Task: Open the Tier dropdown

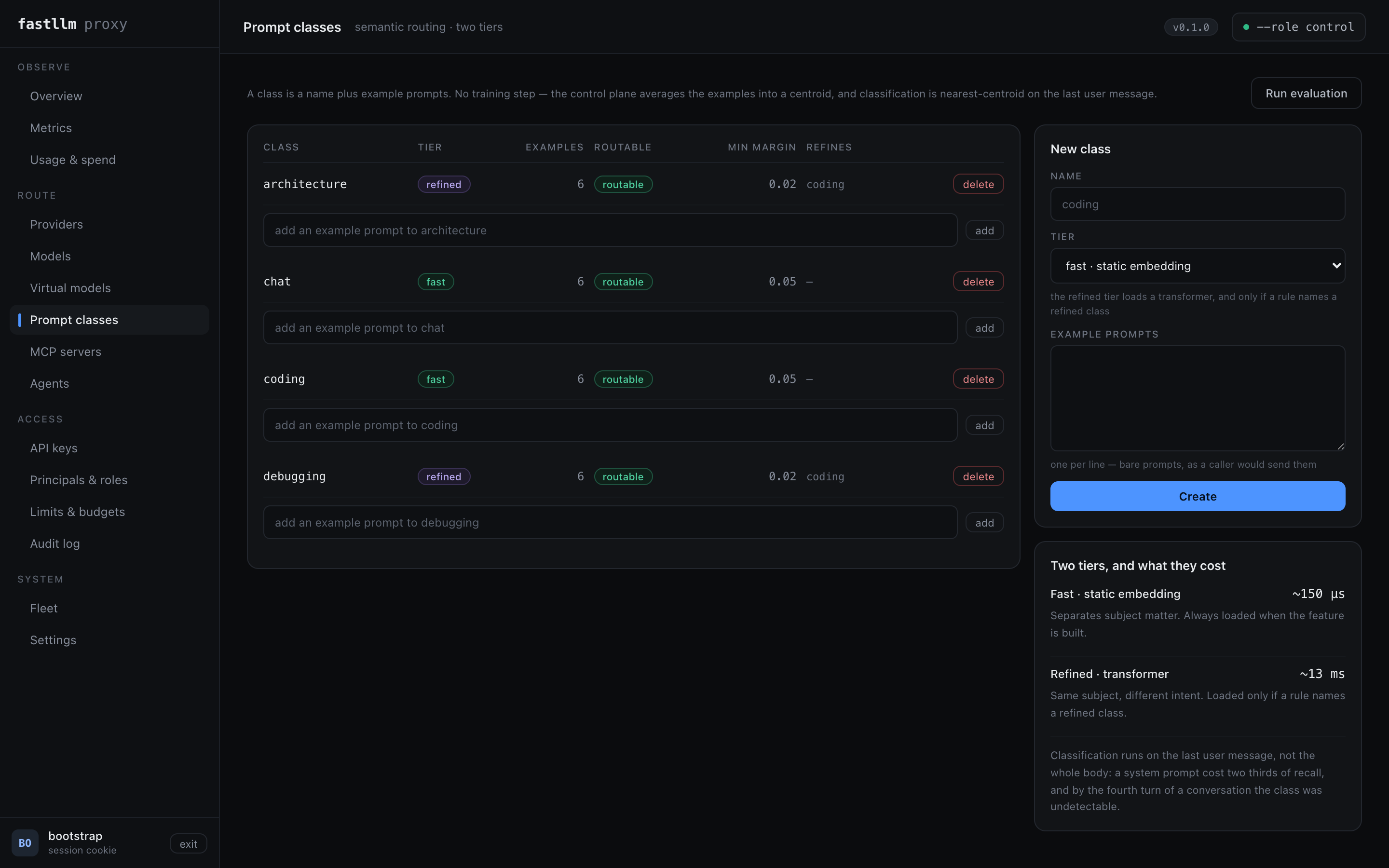Action: point(1198,266)
